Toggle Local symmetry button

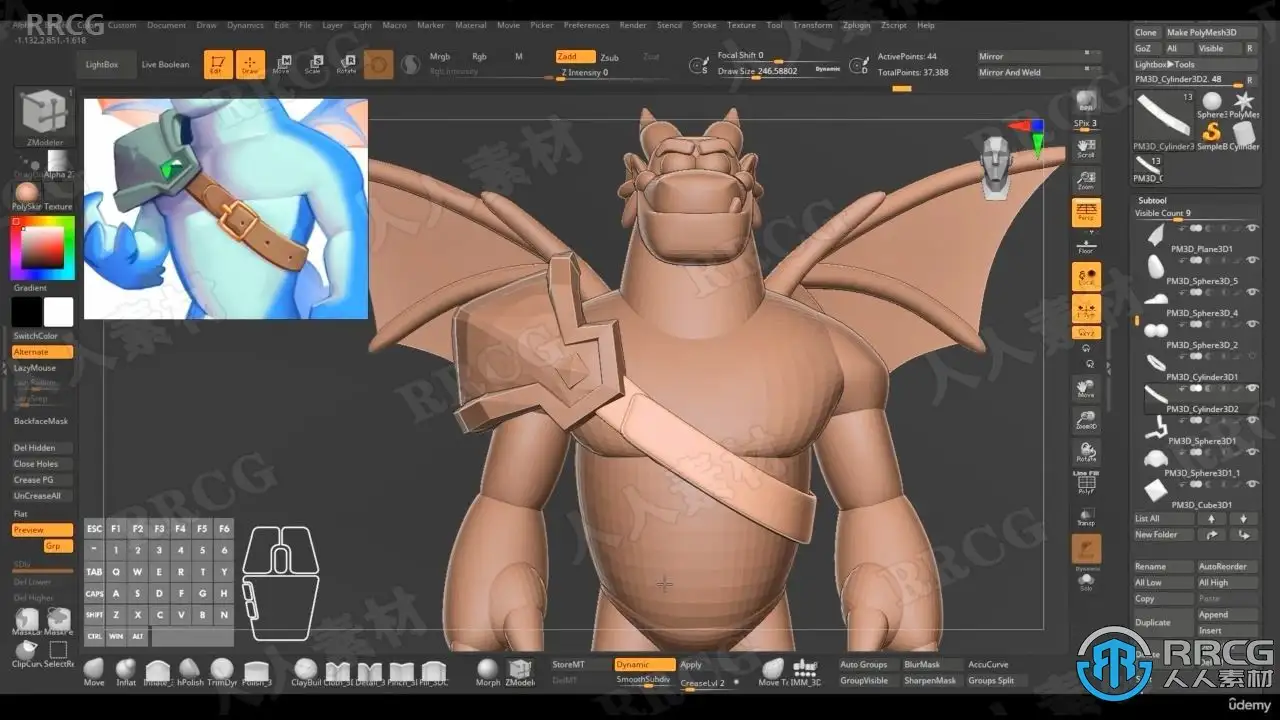[x=1086, y=277]
